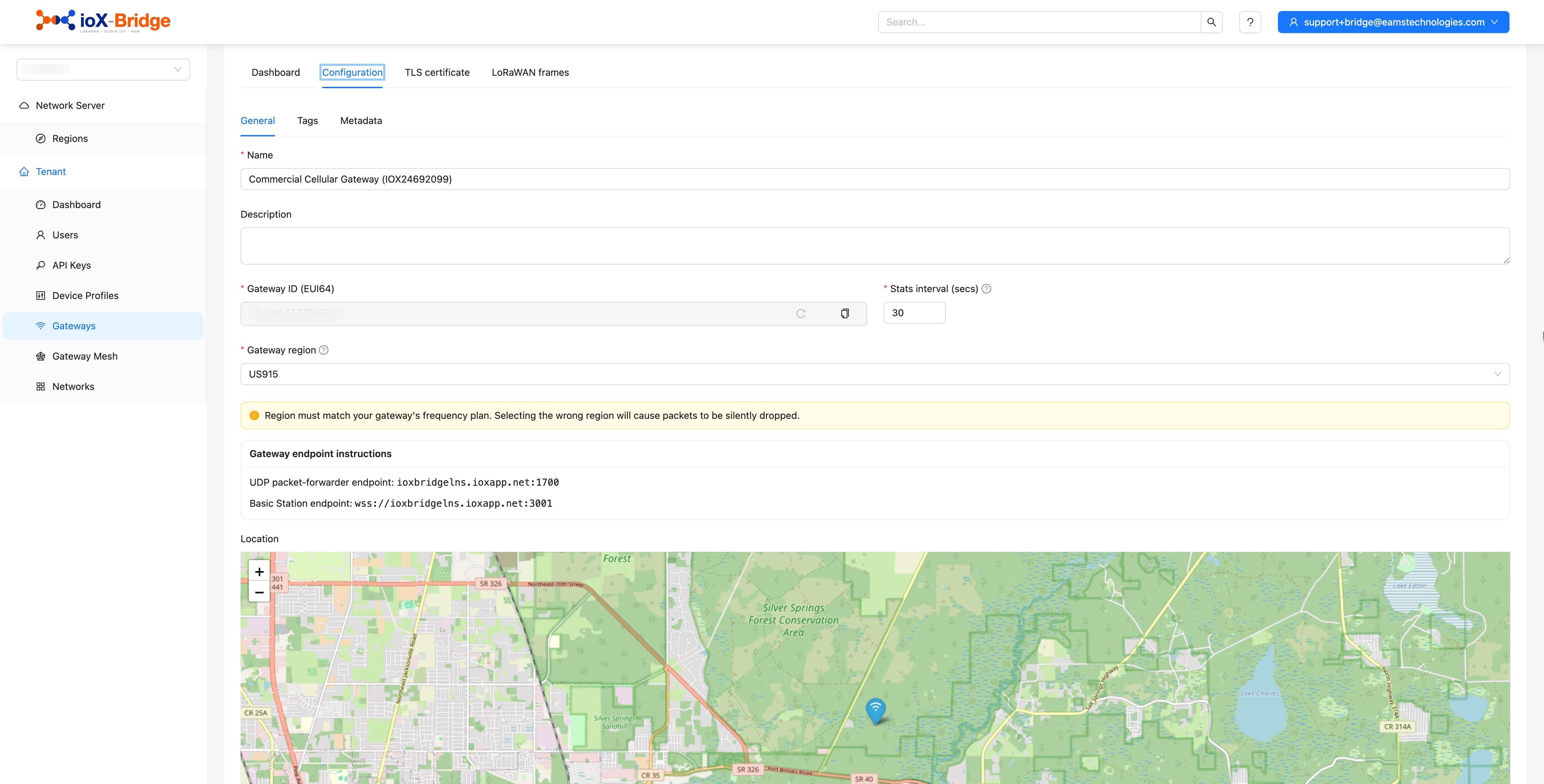This screenshot has height=784, width=1544.
Task: Select the Metadata sub-tab
Action: [x=361, y=120]
